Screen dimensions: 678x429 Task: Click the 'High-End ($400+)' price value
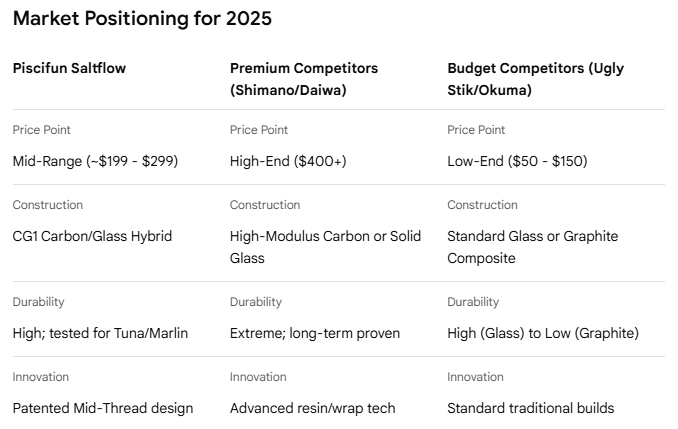coord(288,161)
